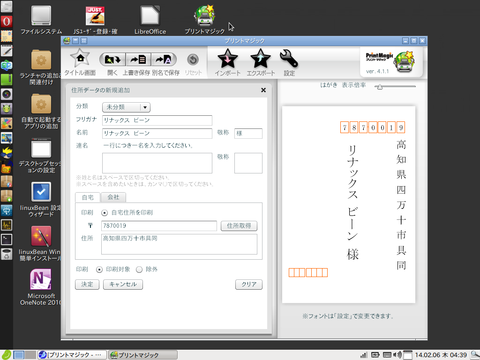This screenshot has height=360, width=480.
Task: Open the terminal icon in left dock
Action: 6,239
